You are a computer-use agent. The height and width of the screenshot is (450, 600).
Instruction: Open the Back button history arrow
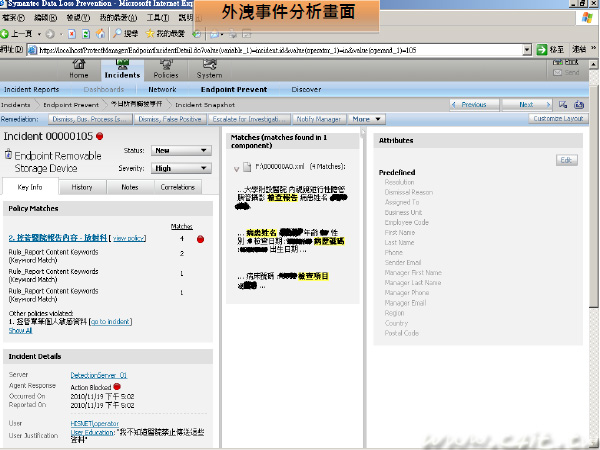coord(39,34)
